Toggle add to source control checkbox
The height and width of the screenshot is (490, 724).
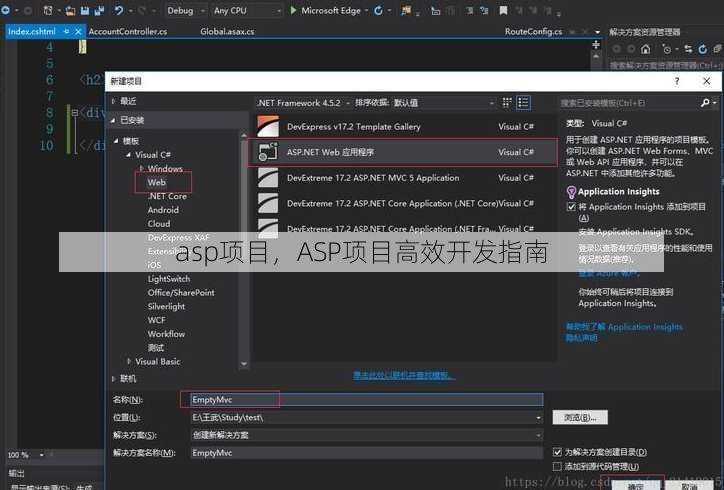[557, 466]
